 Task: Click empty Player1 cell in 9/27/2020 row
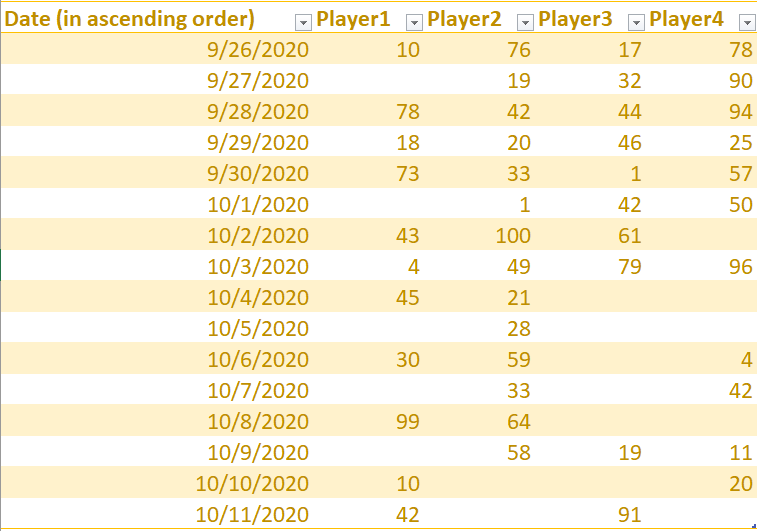coord(370,80)
